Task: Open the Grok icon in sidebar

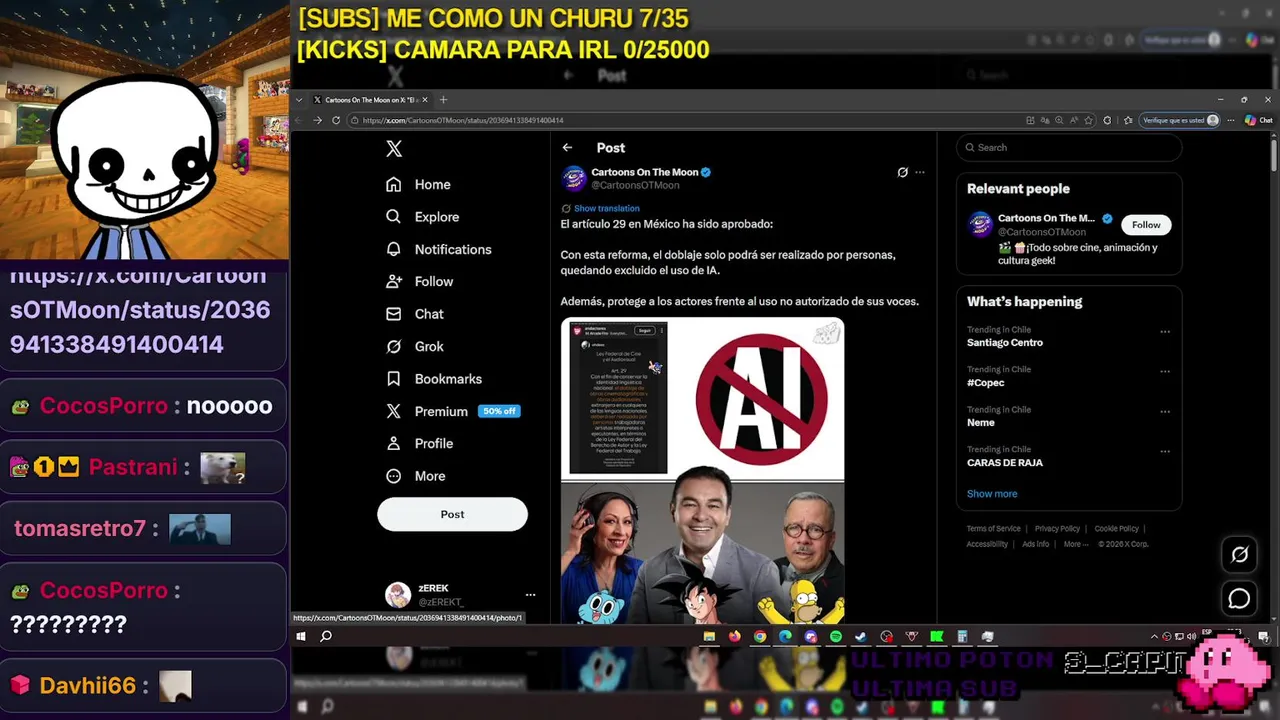Action: tap(394, 346)
